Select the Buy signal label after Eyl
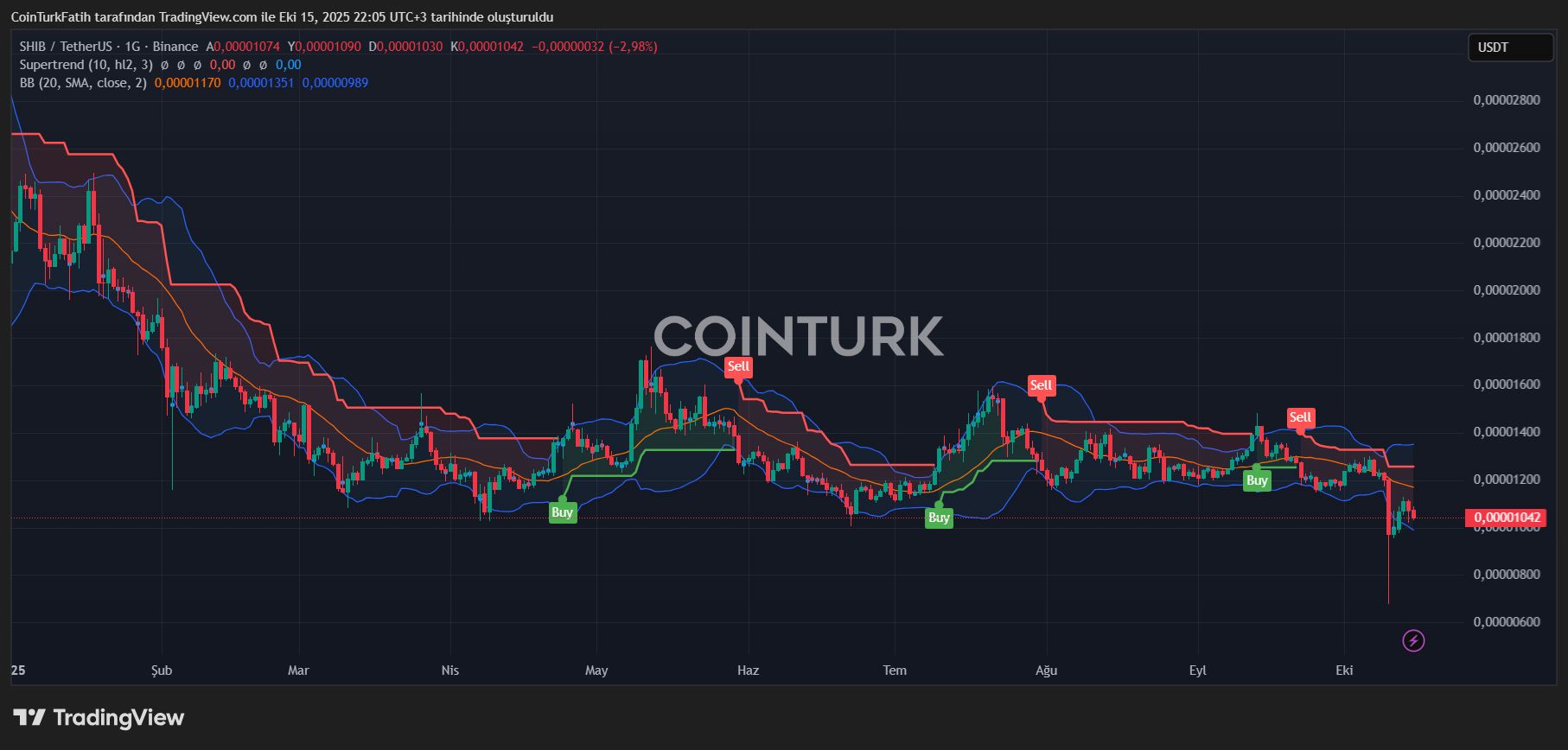Viewport: 1568px width, 750px height. coord(1257,480)
